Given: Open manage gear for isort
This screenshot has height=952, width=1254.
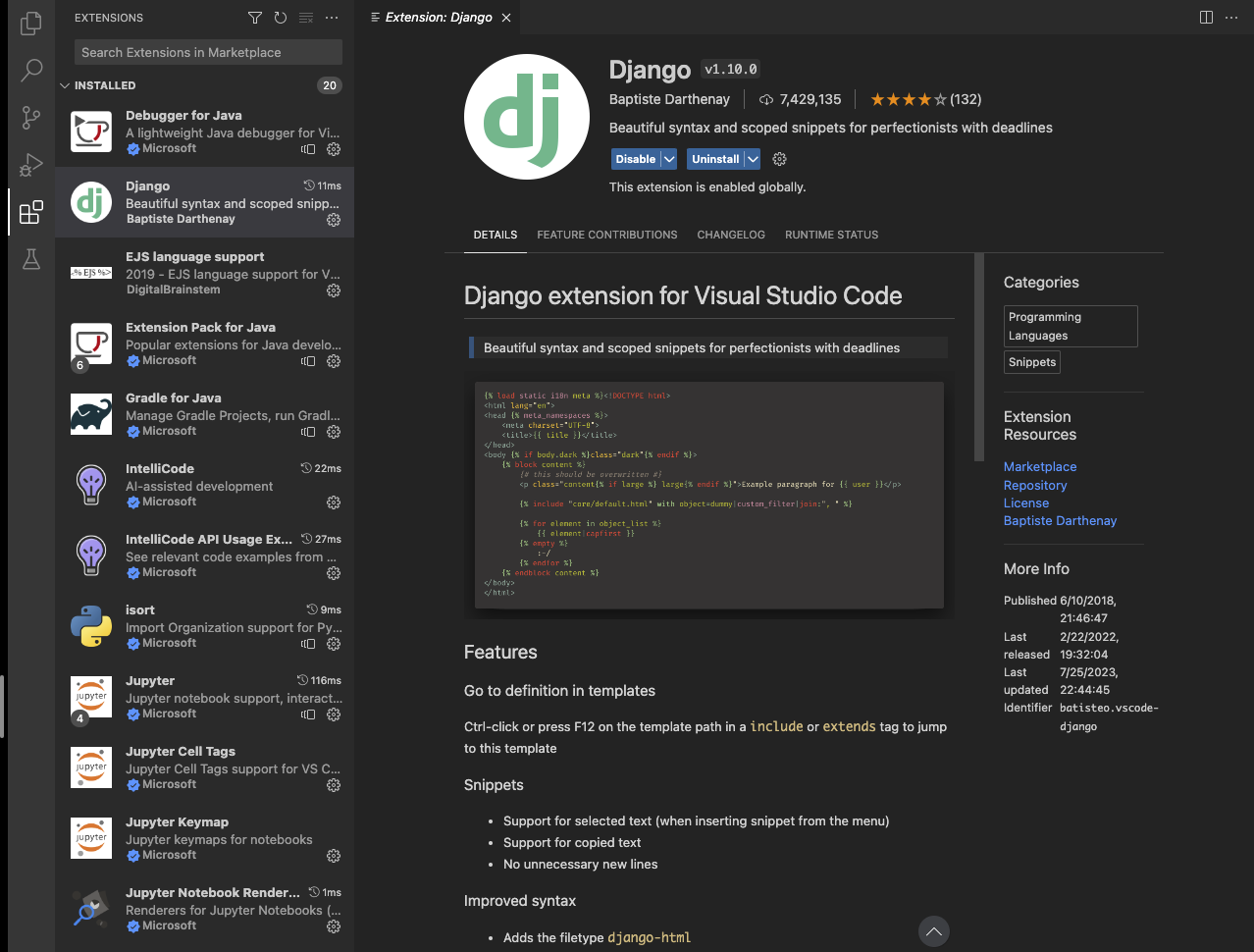Looking at the screenshot, I should pyautogui.click(x=334, y=644).
